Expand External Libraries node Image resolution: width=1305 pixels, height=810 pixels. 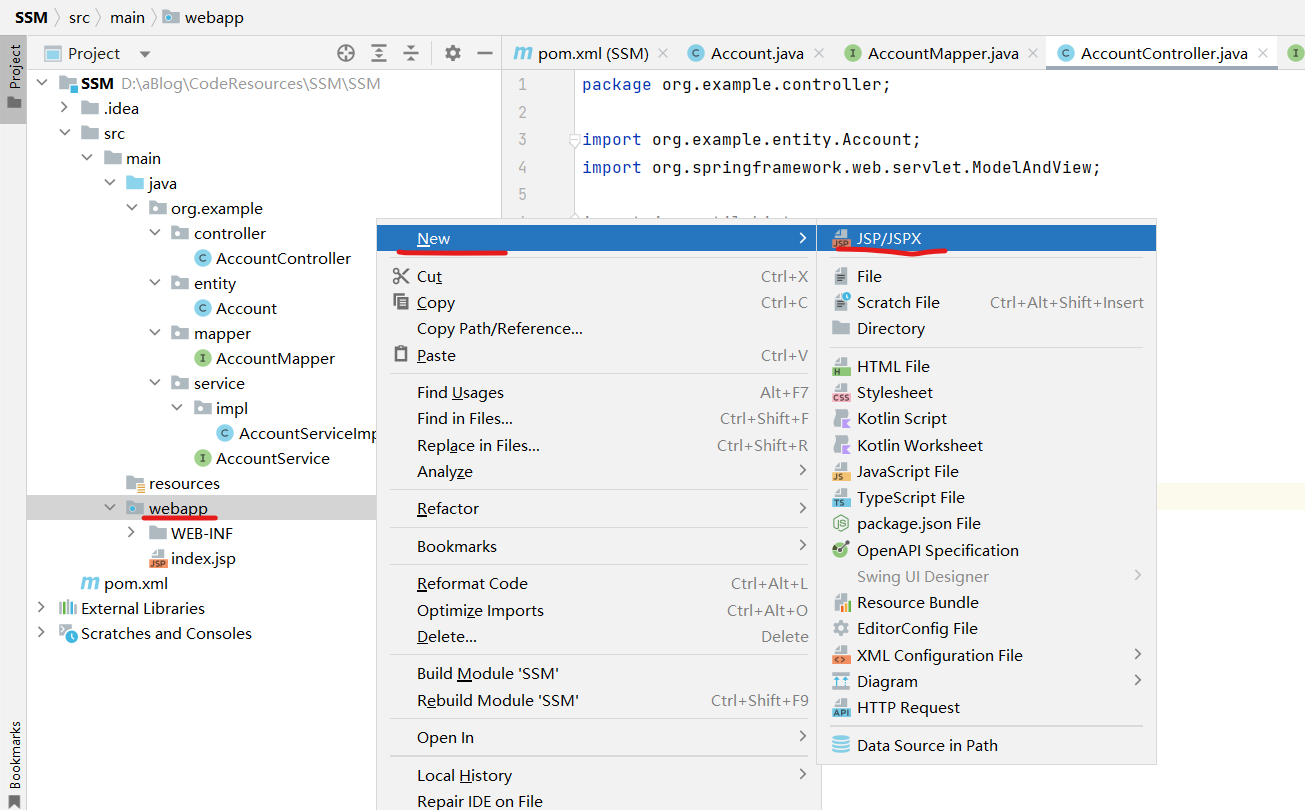pos(41,608)
